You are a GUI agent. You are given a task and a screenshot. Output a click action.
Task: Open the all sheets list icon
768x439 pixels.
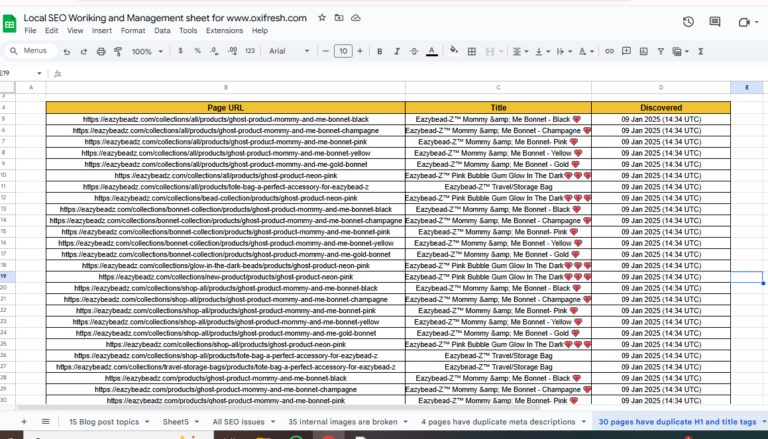click(46, 421)
